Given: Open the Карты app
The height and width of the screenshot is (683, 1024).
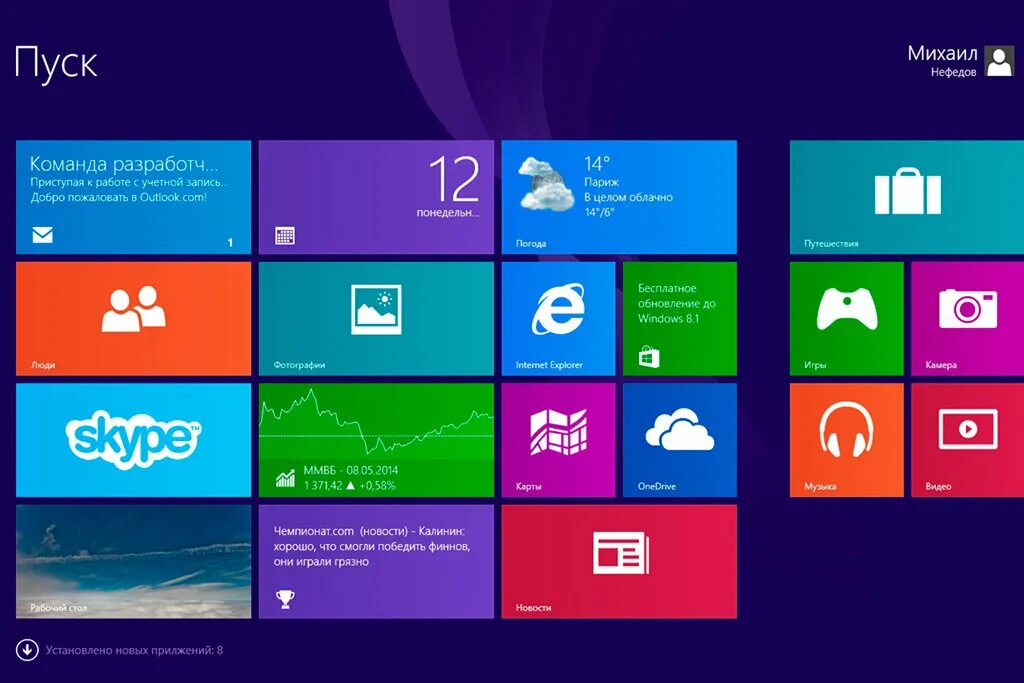Looking at the screenshot, I should click(558, 440).
